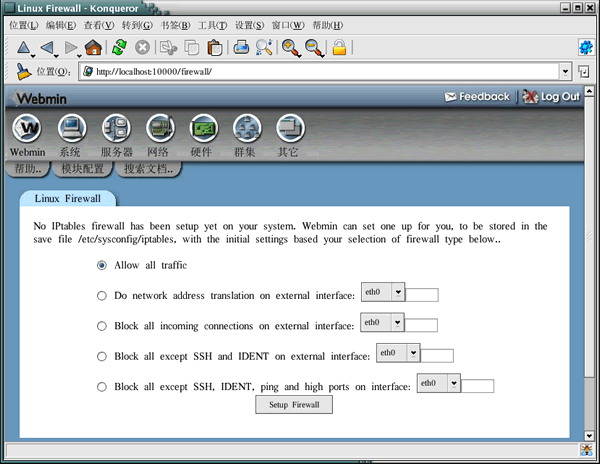Open the 搜索文档.. search docs tab
Screen dimensions: 600x464
pos(148,169)
